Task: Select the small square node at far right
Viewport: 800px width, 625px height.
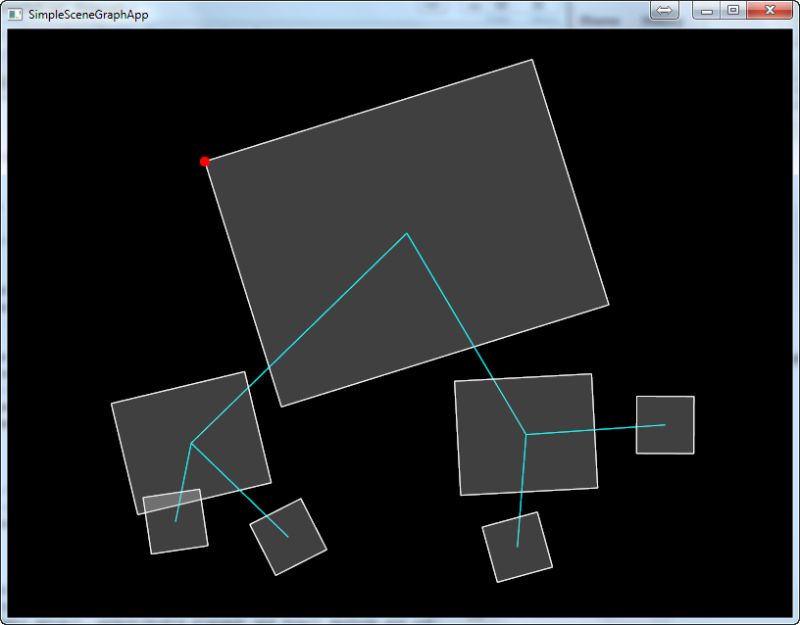Action: 663,425
